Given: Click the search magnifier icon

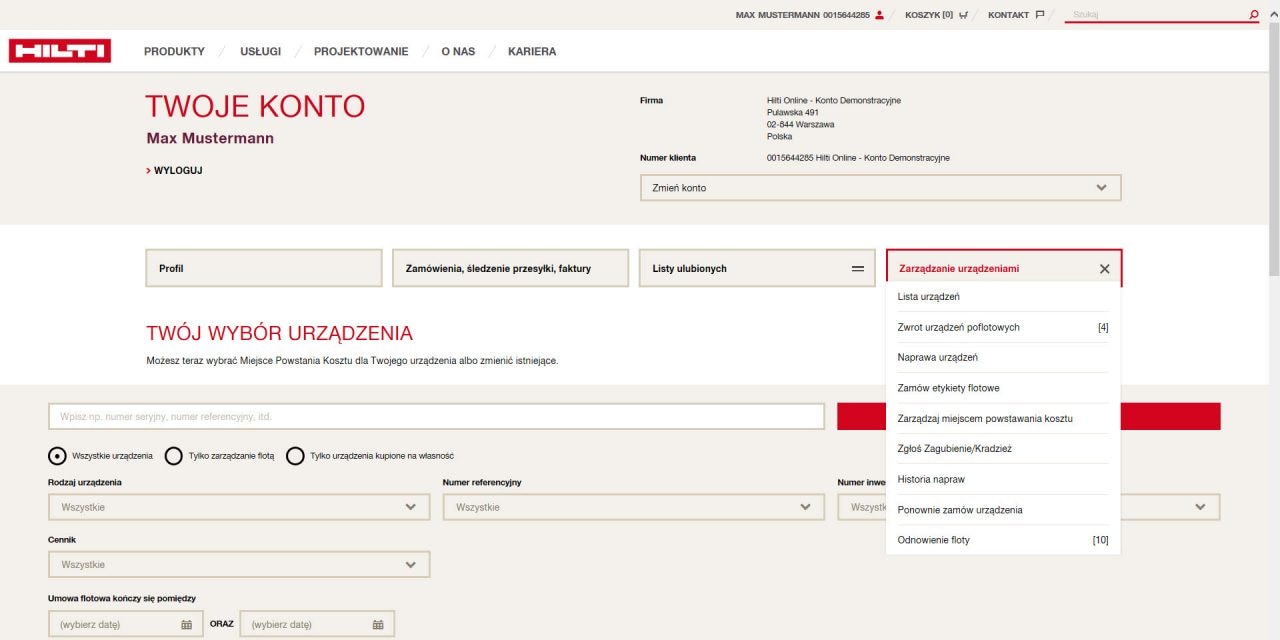Looking at the screenshot, I should [1254, 15].
